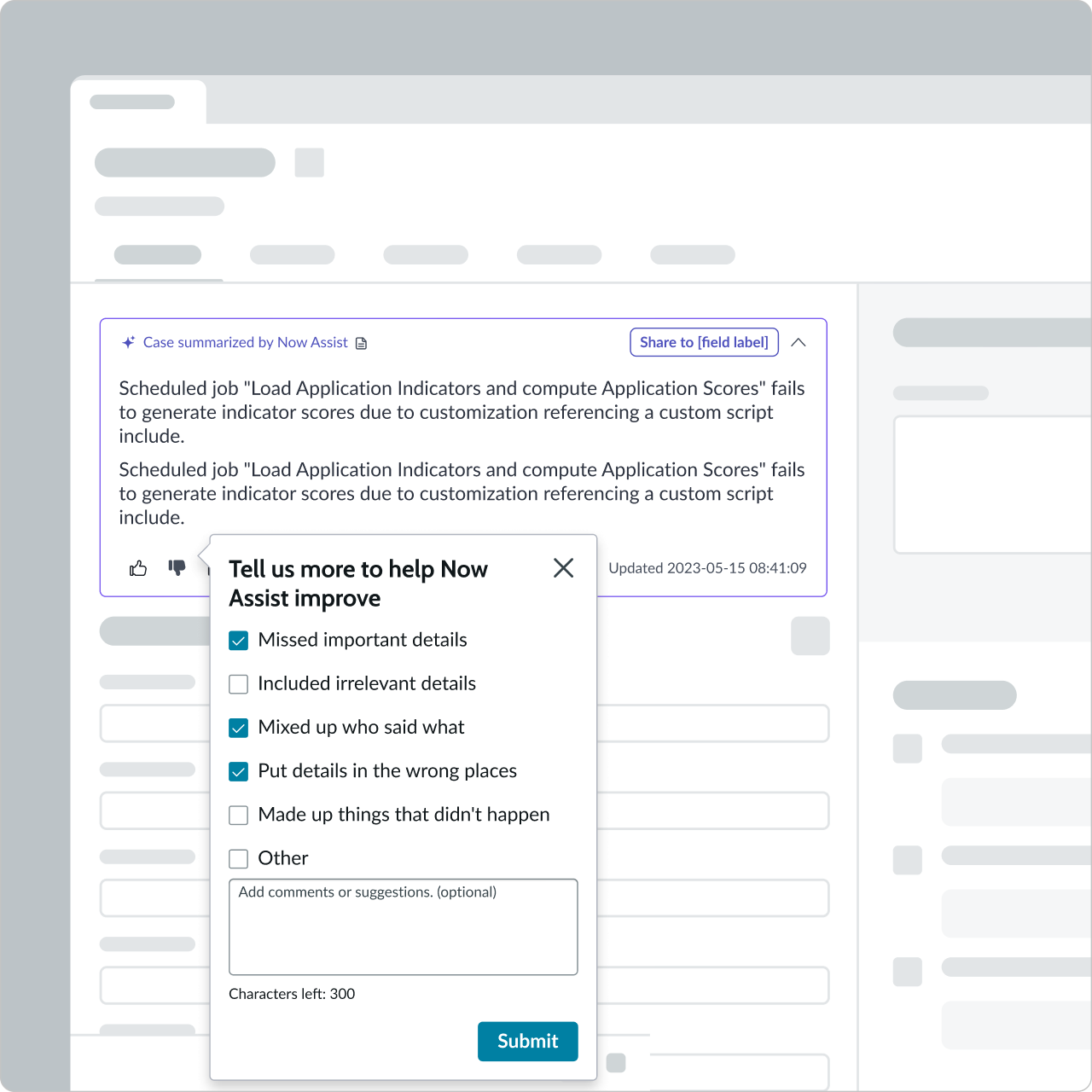Check the Other option

pyautogui.click(x=239, y=858)
